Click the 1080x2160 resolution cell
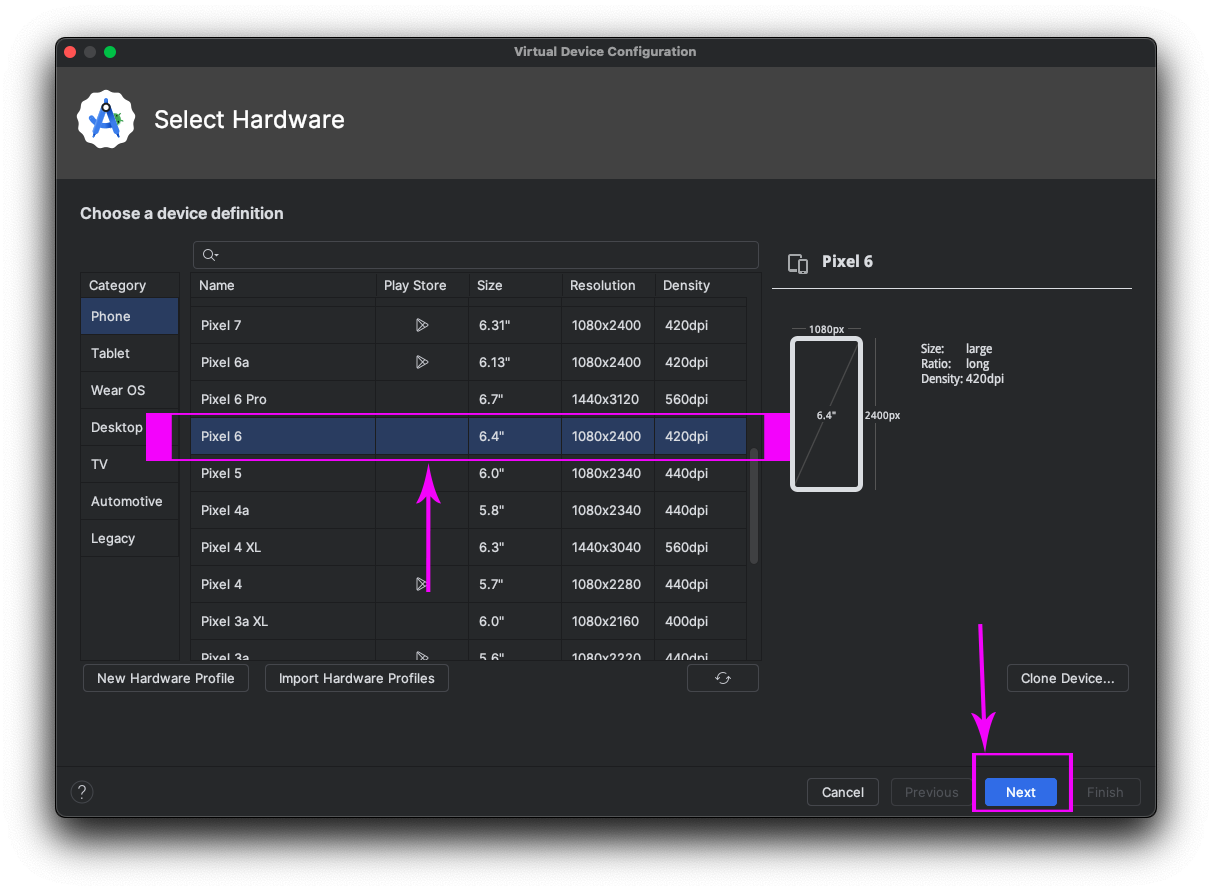Viewport: 1212px width, 891px height. [606, 621]
